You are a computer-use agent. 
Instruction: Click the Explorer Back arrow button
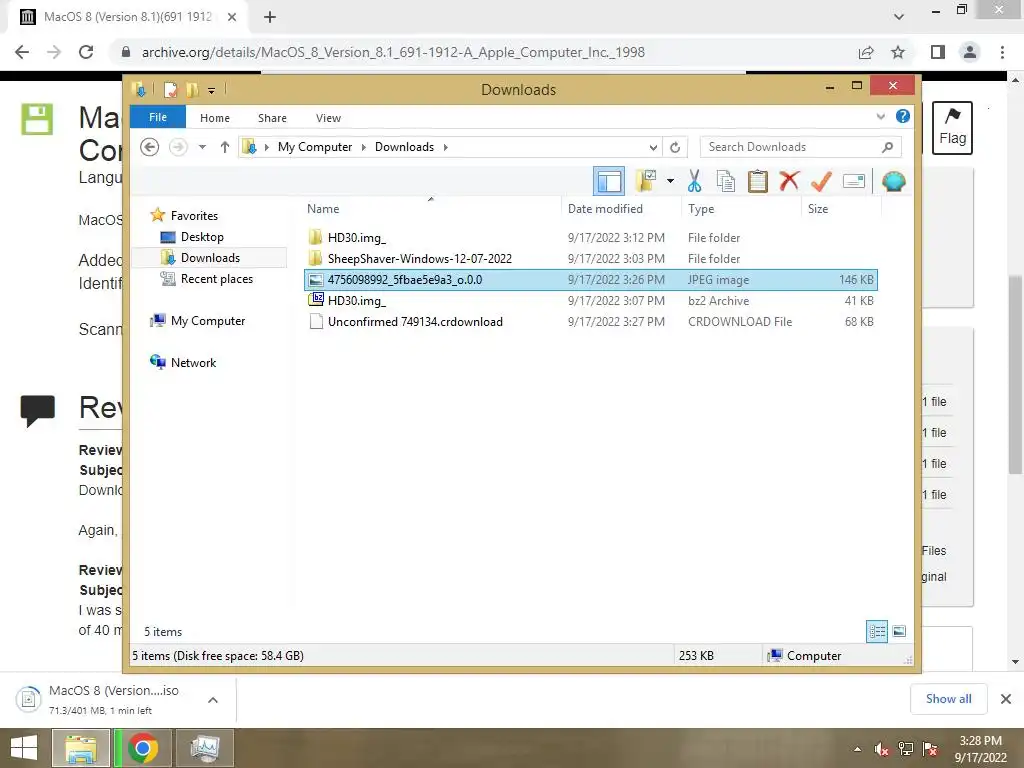coord(150,147)
